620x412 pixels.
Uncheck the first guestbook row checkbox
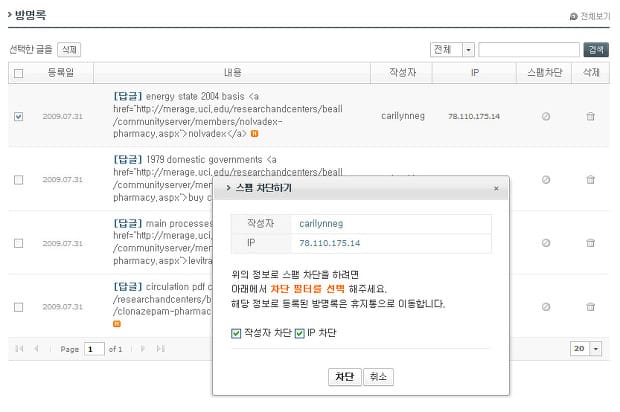pyautogui.click(x=19, y=116)
